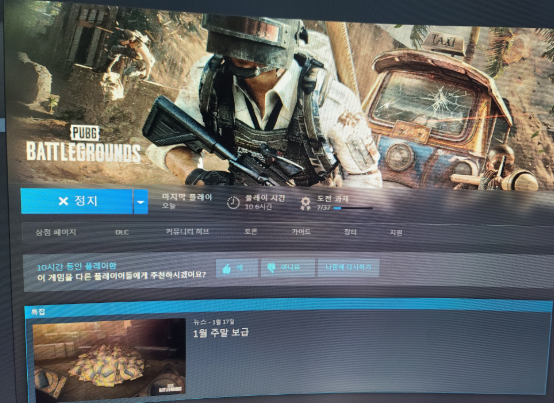Click the 플레이 시간 label
The height and width of the screenshot is (403, 554).
(x=265, y=198)
